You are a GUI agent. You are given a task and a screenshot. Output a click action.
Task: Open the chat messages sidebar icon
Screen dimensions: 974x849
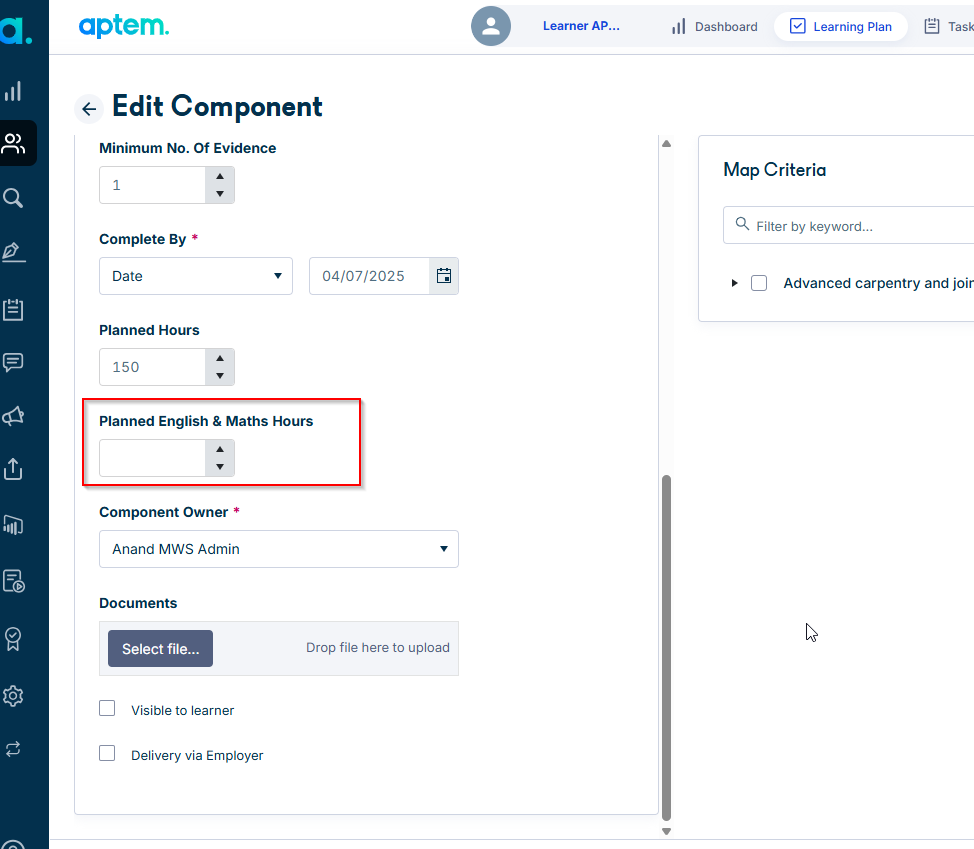pos(13,362)
